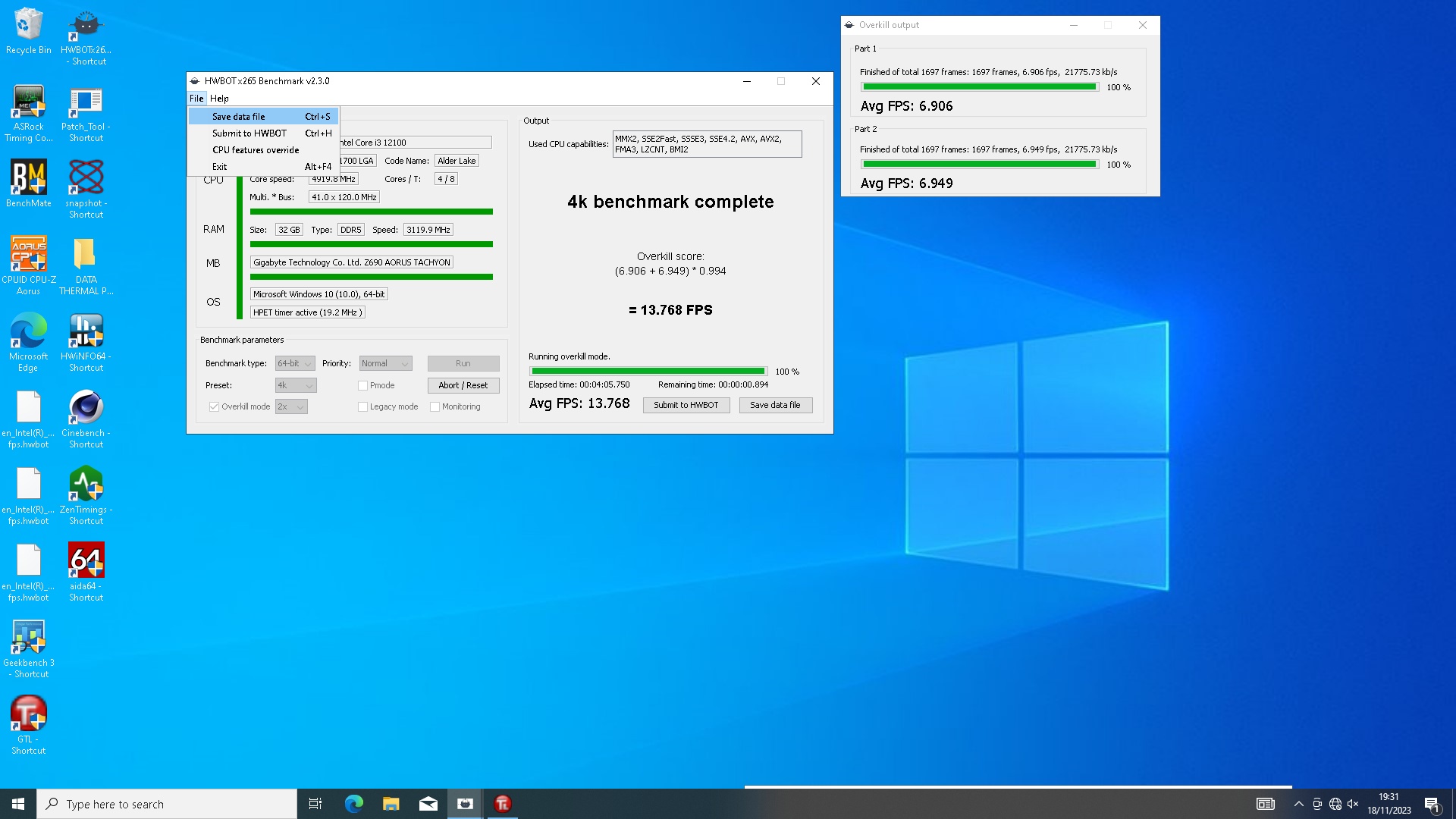The width and height of the screenshot is (1456, 819).
Task: Click the network globe tray icon
Action: (1335, 804)
